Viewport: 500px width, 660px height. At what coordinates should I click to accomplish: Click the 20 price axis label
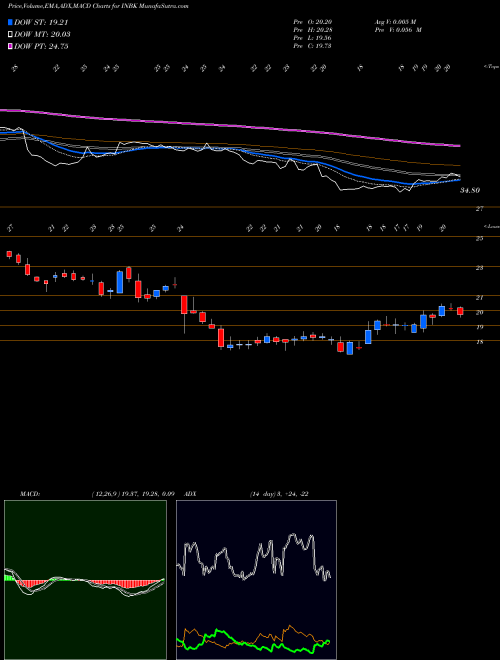pos(479,312)
